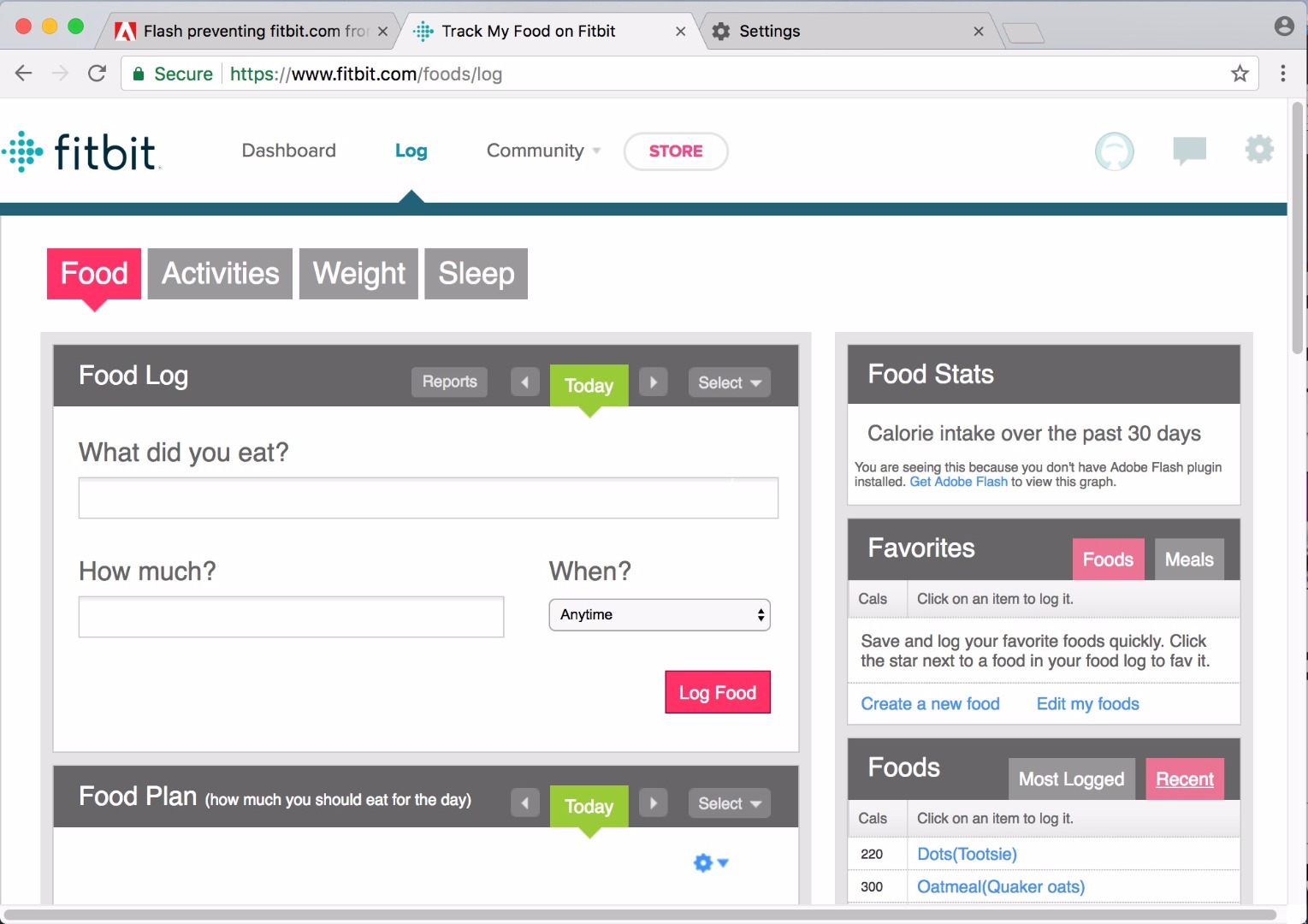Image resolution: width=1308 pixels, height=924 pixels.
Task: Open the Dashboard nav item
Action: tap(289, 151)
